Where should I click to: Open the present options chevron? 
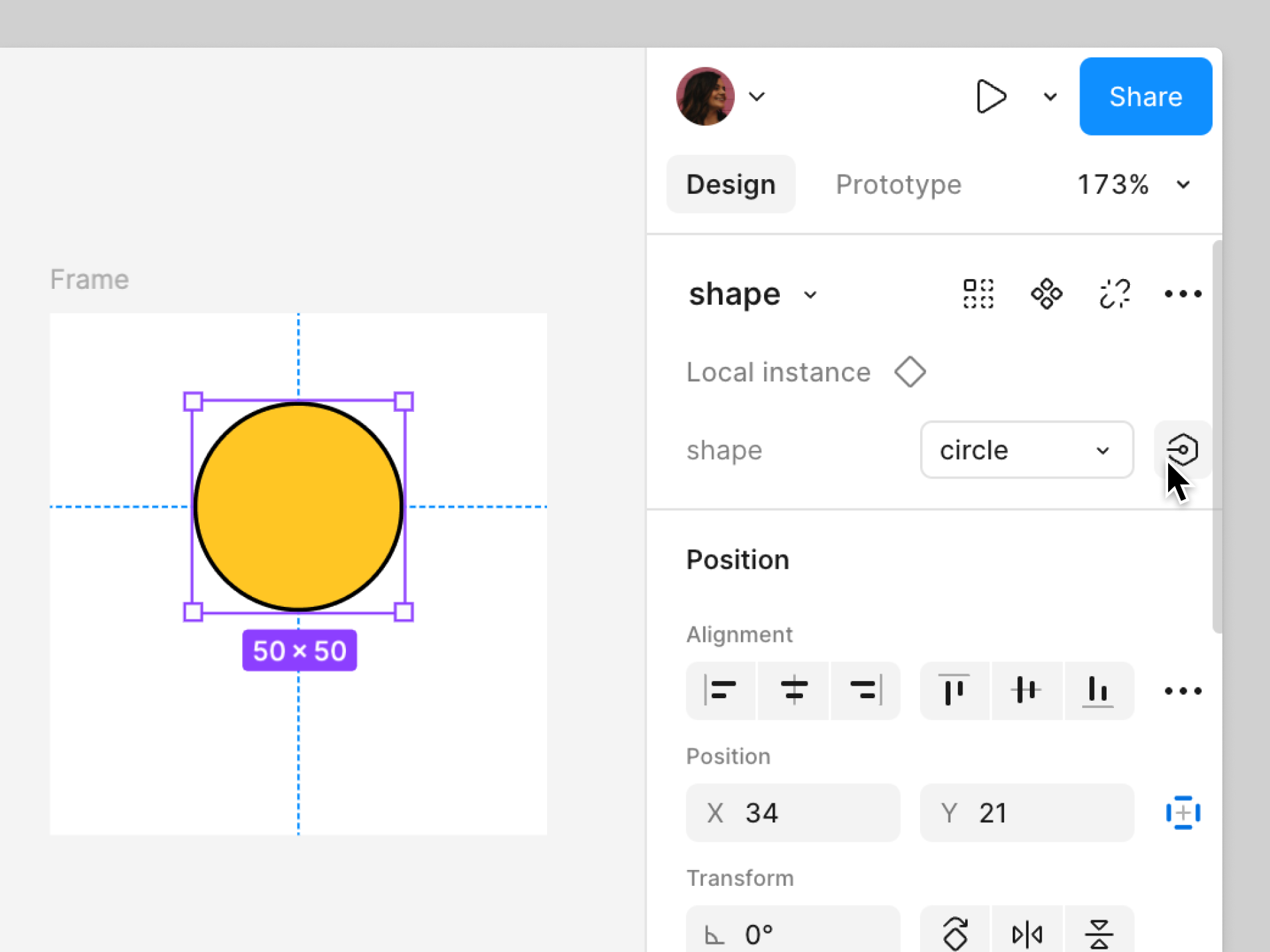[1050, 97]
